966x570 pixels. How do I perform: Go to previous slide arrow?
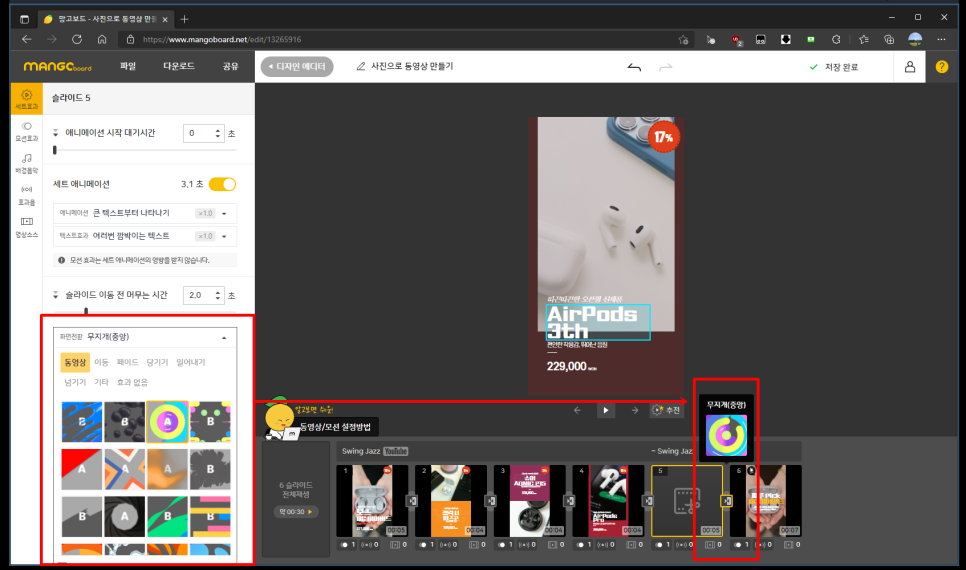(x=577, y=410)
